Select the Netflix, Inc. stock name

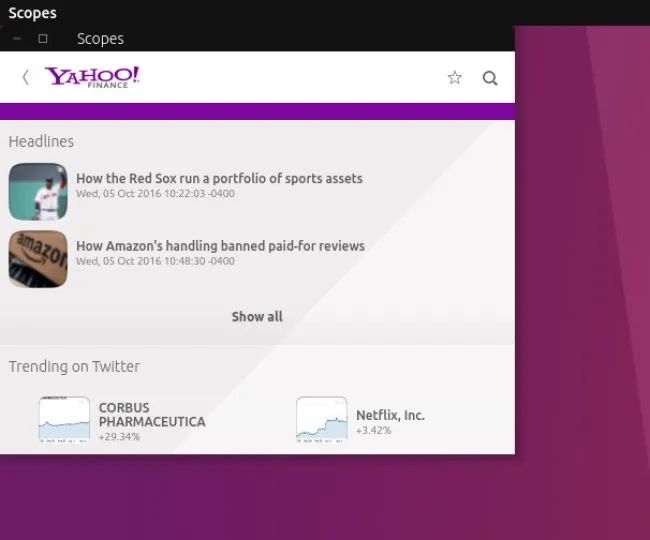point(390,415)
